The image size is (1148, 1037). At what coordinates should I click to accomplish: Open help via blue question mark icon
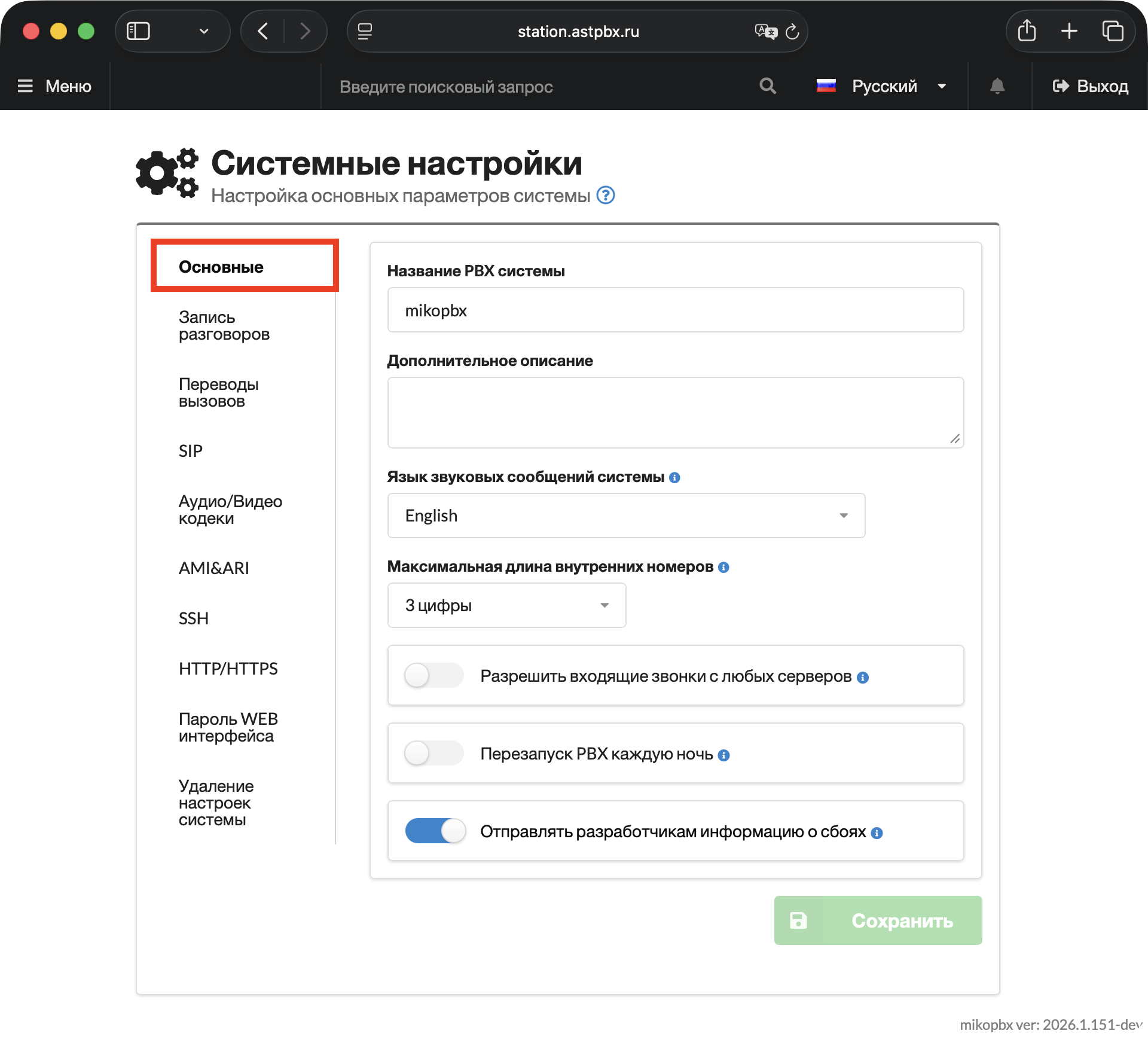606,196
